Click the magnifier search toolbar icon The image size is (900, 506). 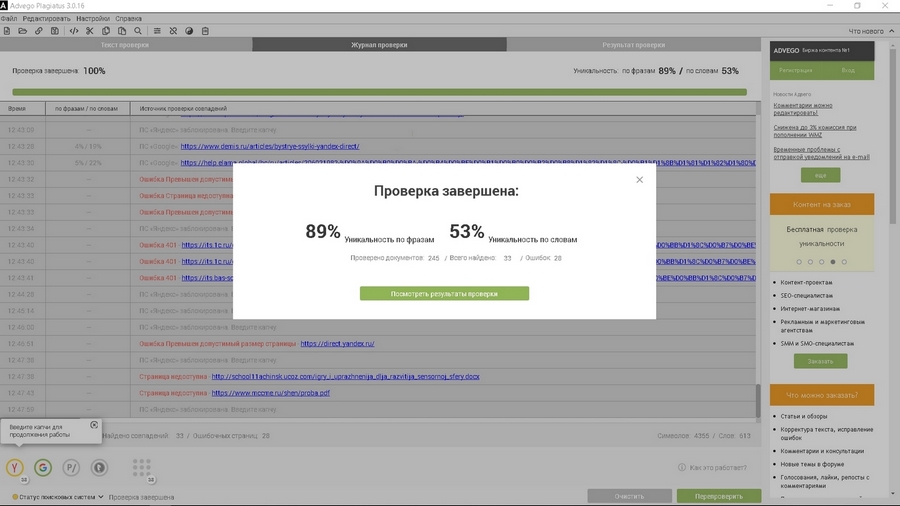click(138, 31)
